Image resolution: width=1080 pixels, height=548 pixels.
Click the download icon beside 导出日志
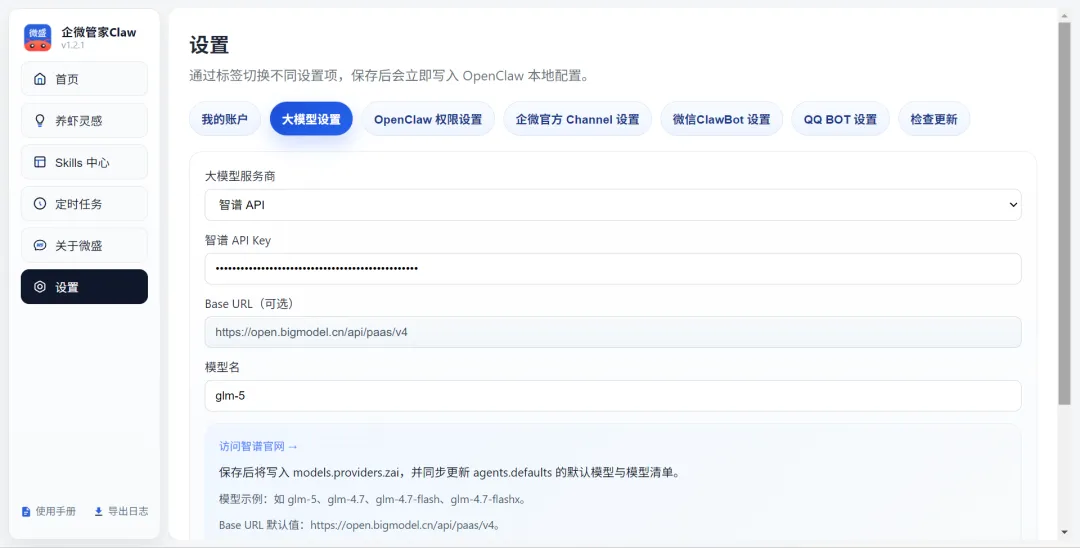tap(98, 512)
